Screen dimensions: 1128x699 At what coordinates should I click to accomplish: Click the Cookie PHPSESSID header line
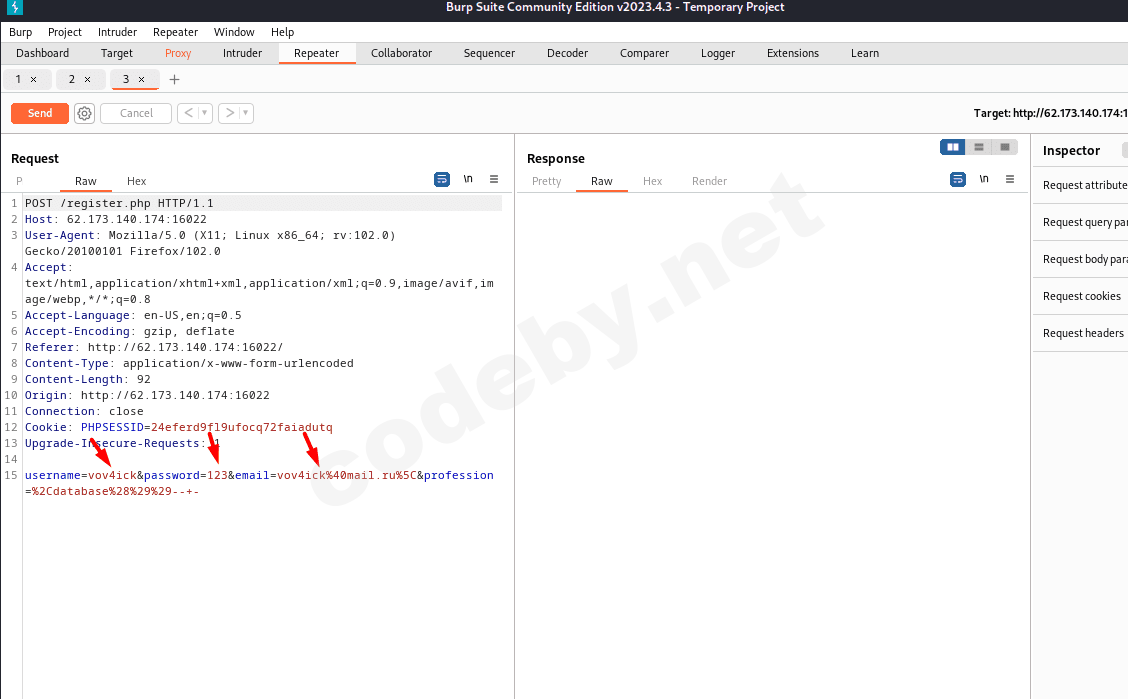tap(178, 427)
